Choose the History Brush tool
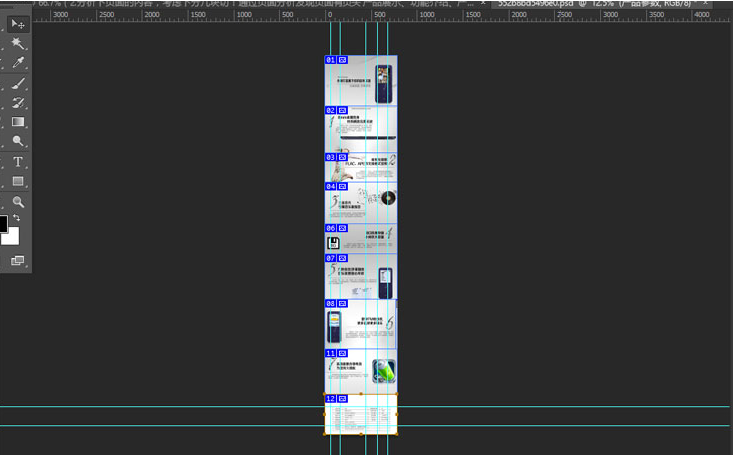The width and height of the screenshot is (733, 455). point(17,103)
